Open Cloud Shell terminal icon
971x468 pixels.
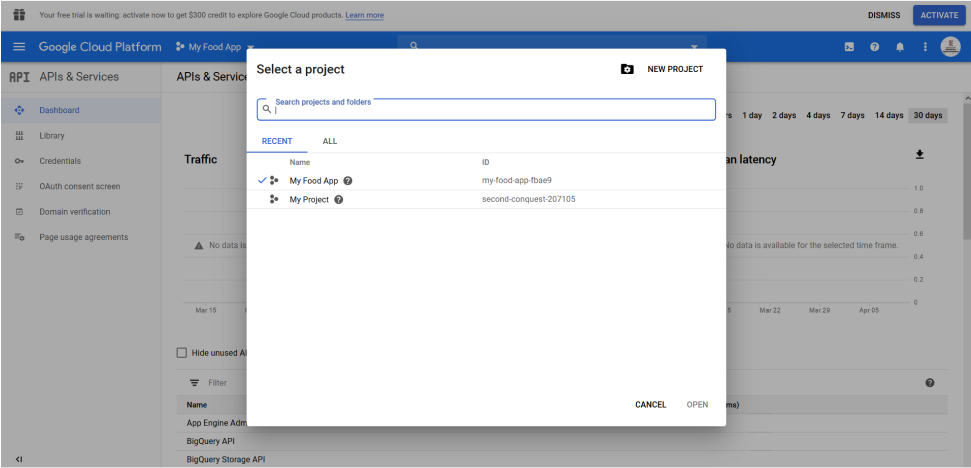850,47
